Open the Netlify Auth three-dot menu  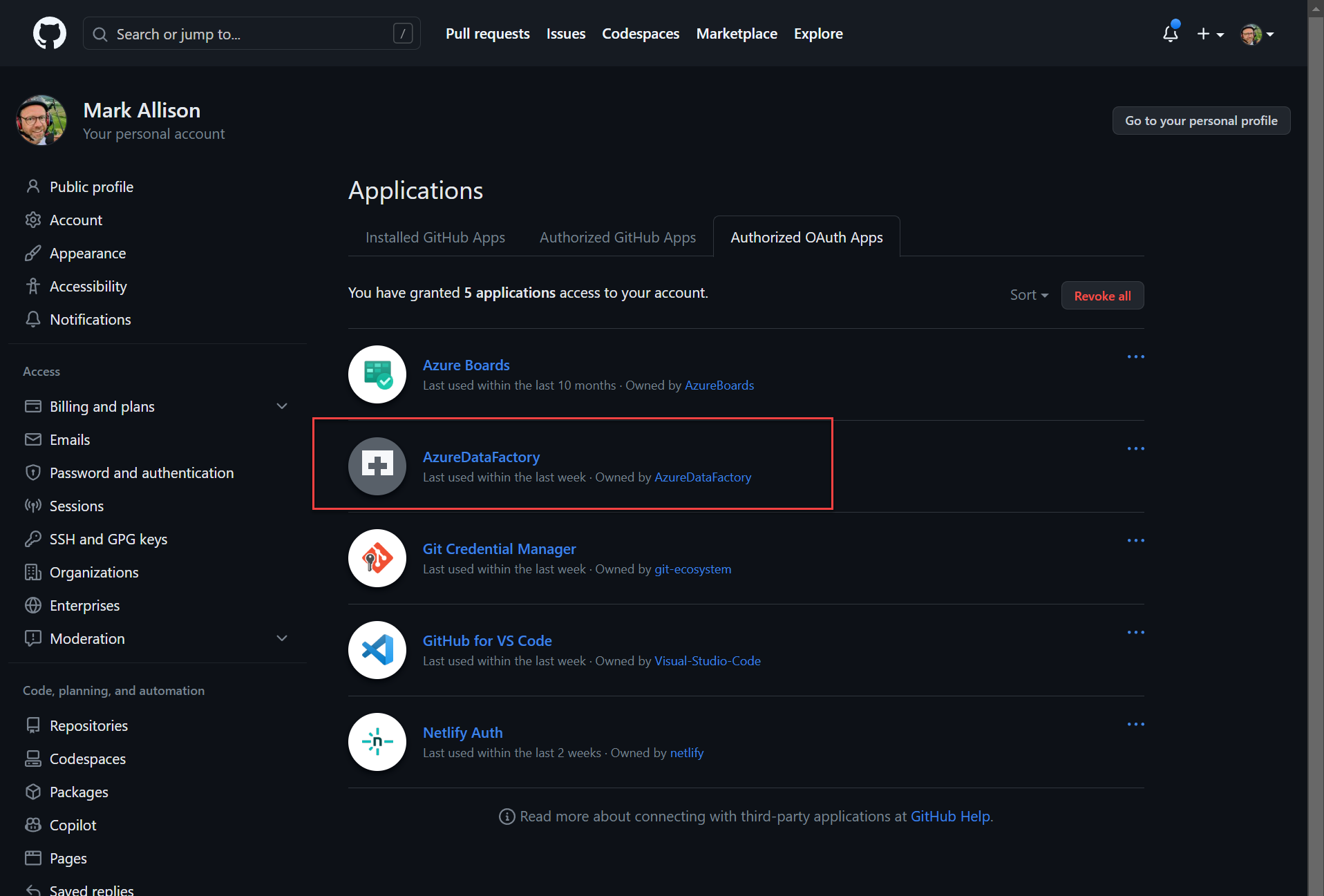click(1135, 724)
